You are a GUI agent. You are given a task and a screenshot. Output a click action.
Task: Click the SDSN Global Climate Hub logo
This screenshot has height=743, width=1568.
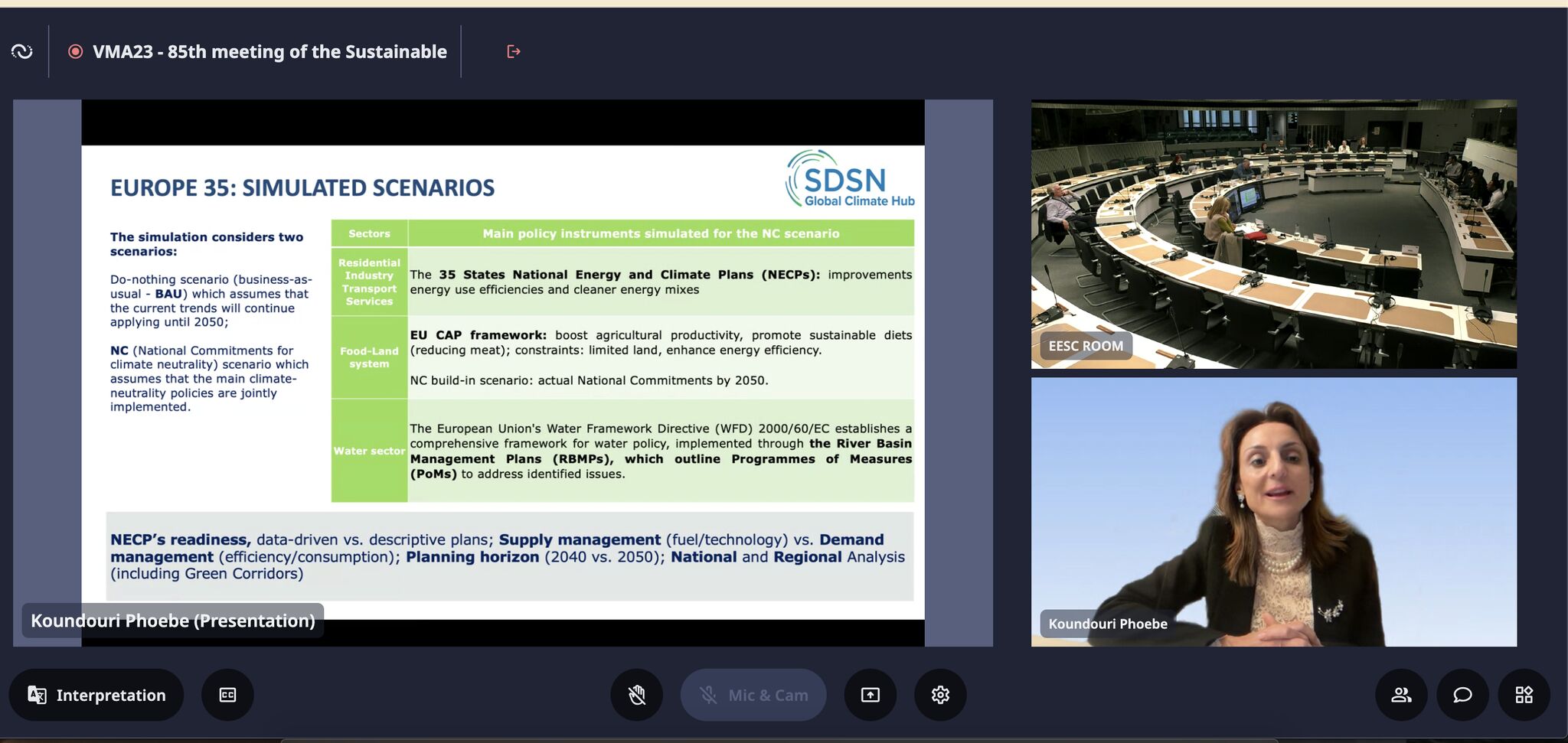(x=850, y=181)
